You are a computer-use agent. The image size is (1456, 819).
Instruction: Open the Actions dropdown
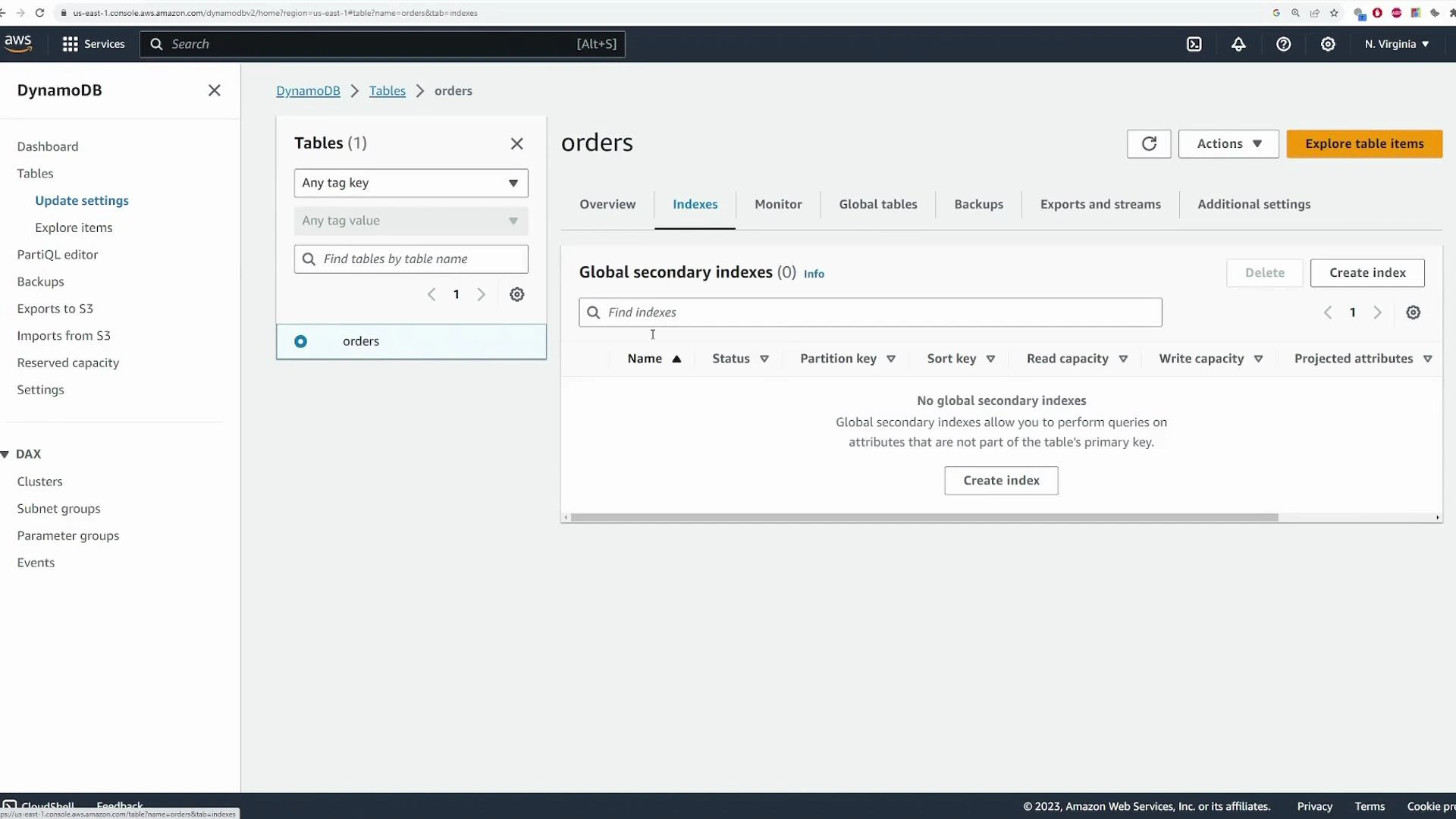1228,143
